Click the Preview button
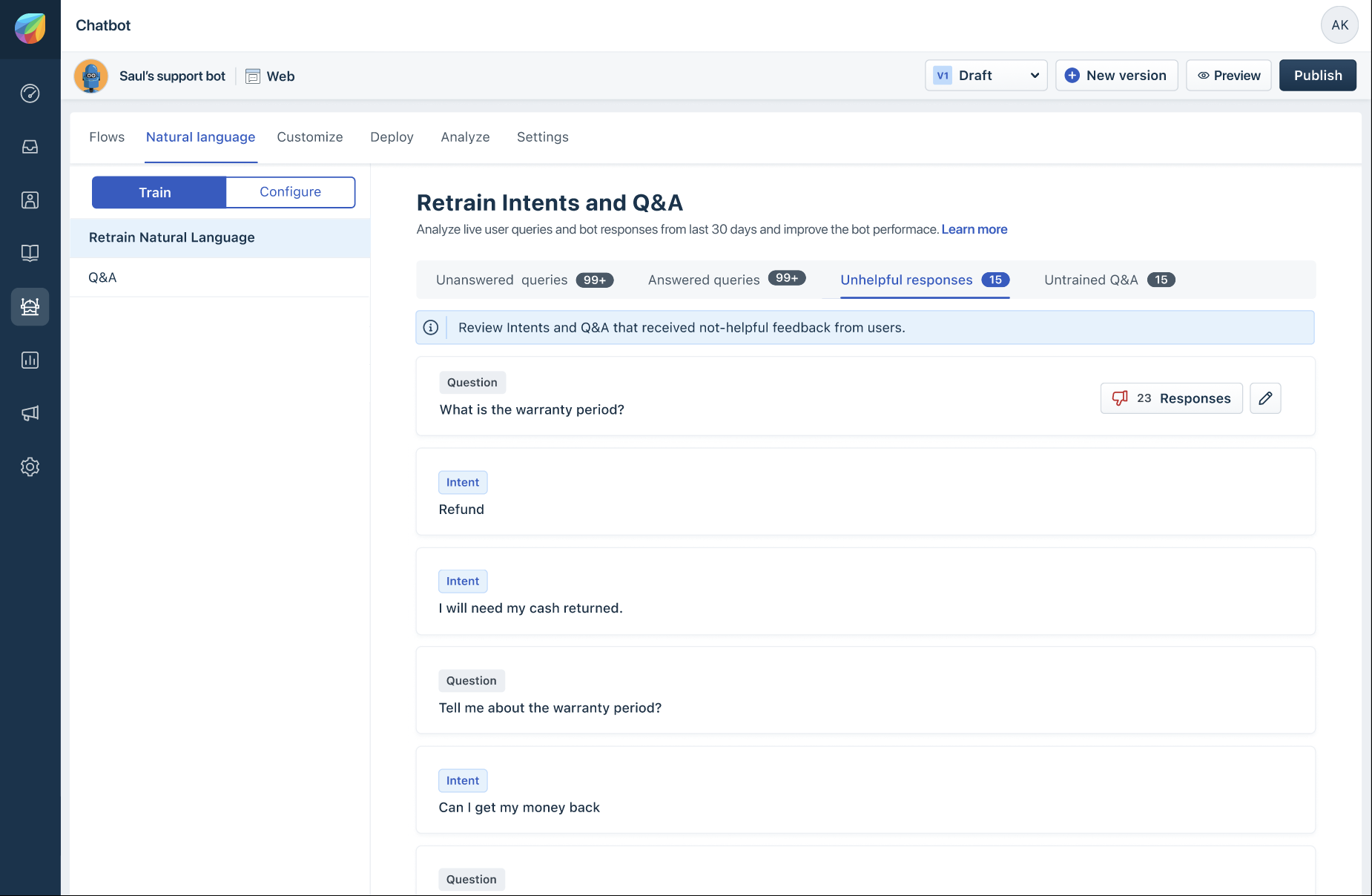This screenshot has width=1372, height=896. coord(1229,76)
